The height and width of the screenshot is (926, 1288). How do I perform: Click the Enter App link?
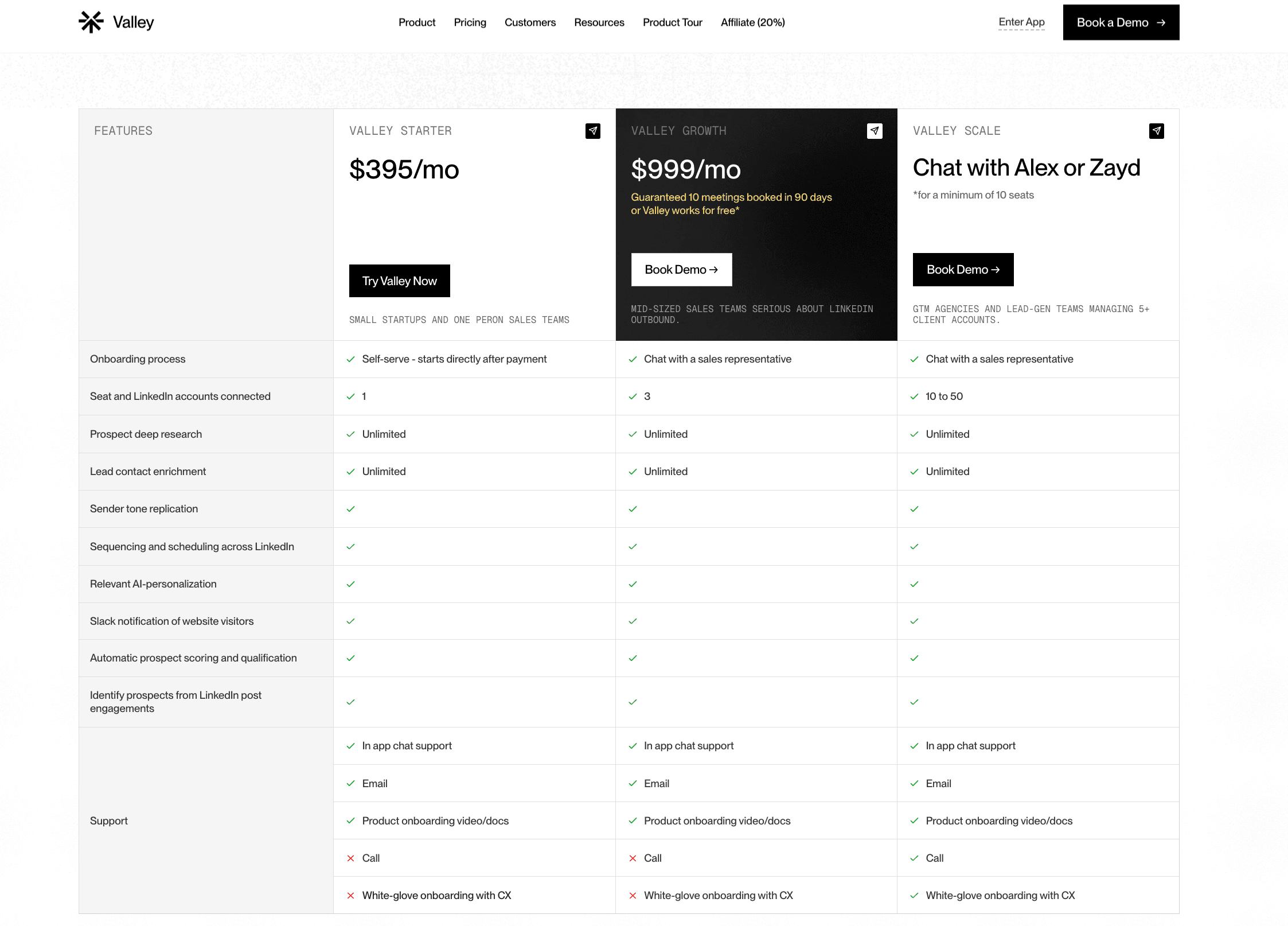tap(1021, 22)
